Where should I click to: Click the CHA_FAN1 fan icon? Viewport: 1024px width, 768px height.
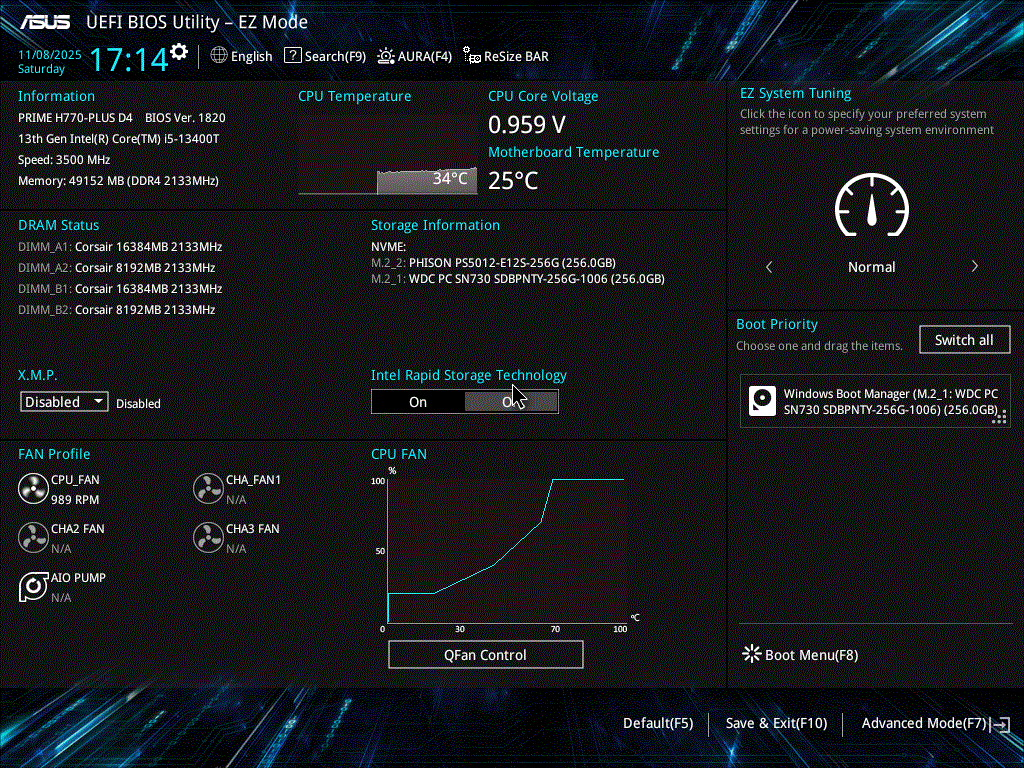pos(208,489)
